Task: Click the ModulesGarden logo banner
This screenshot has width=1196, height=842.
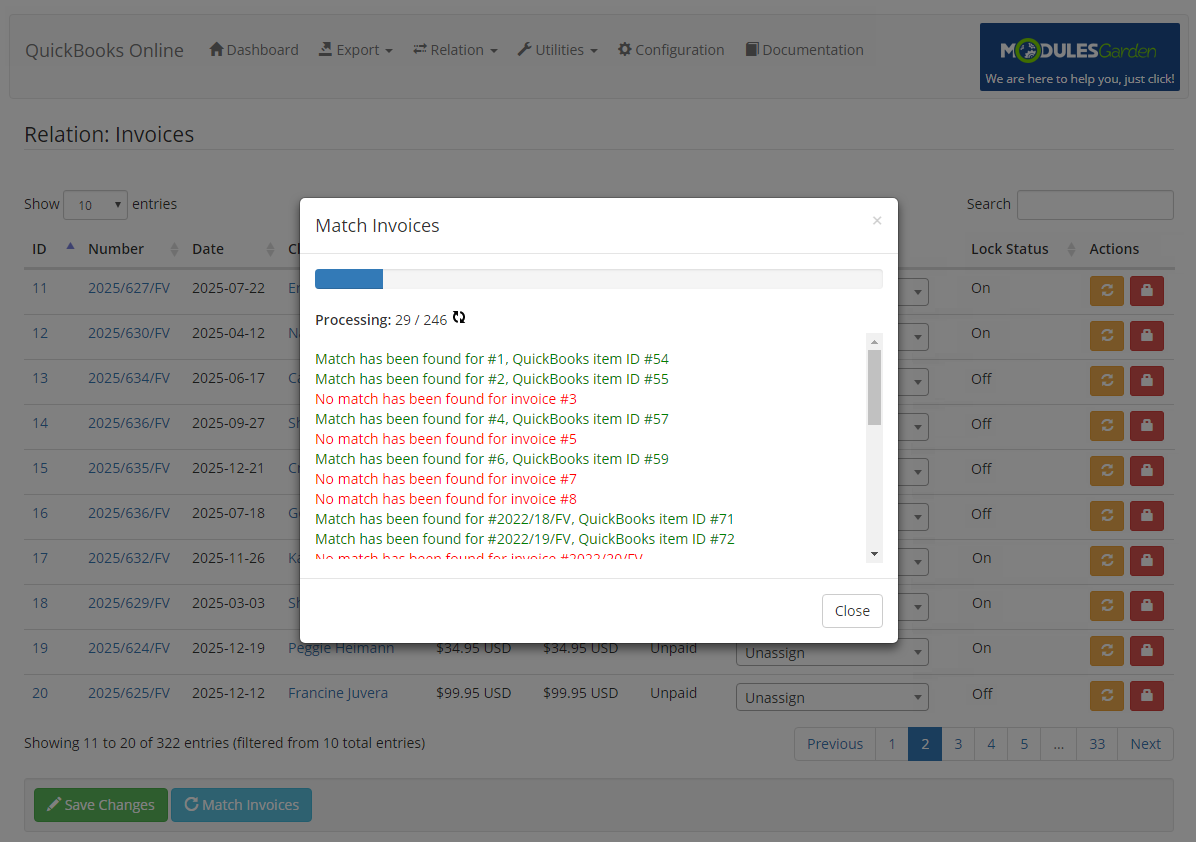Action: pyautogui.click(x=1079, y=57)
